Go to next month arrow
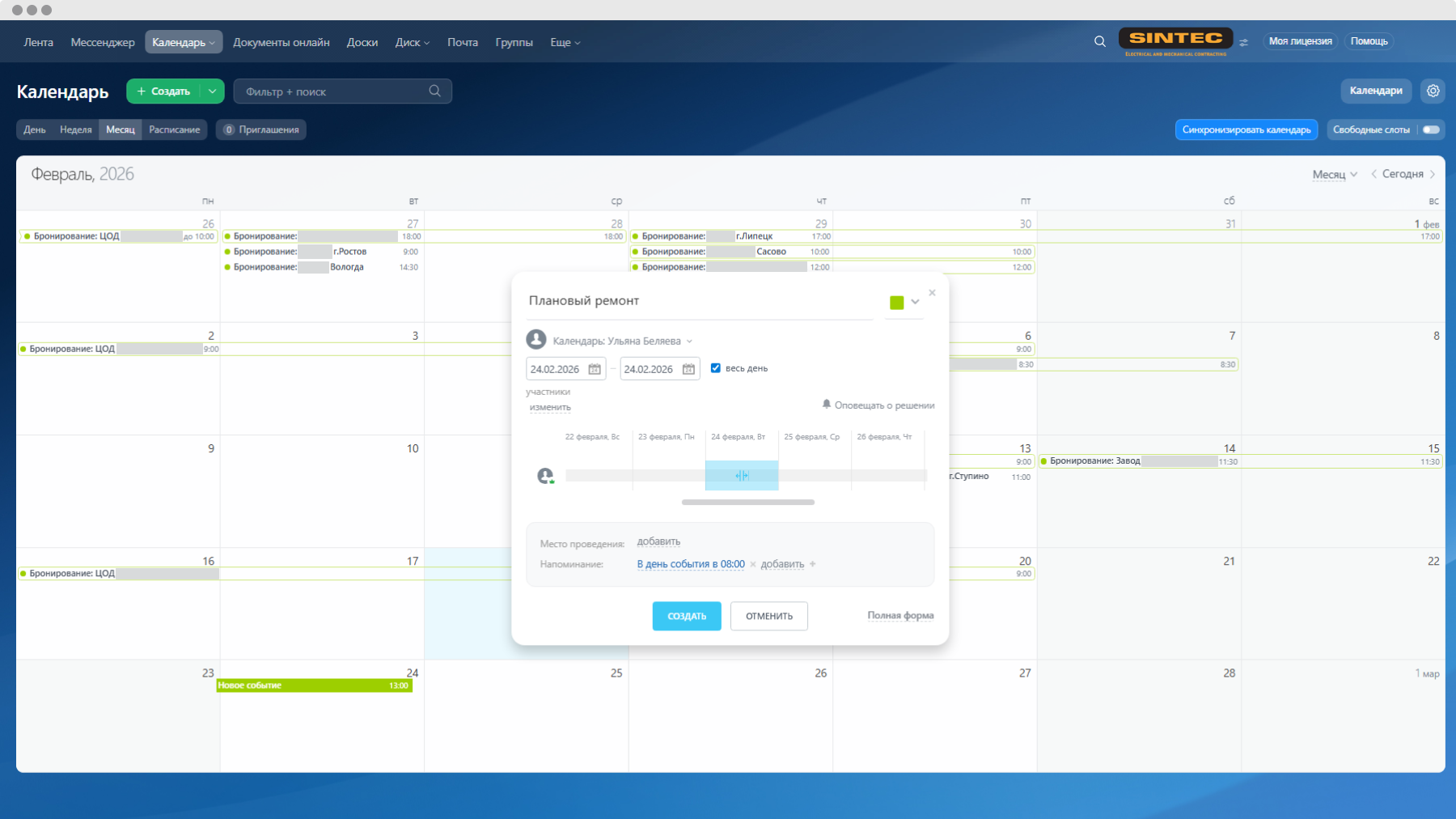Image resolution: width=1456 pixels, height=819 pixels. [1433, 174]
